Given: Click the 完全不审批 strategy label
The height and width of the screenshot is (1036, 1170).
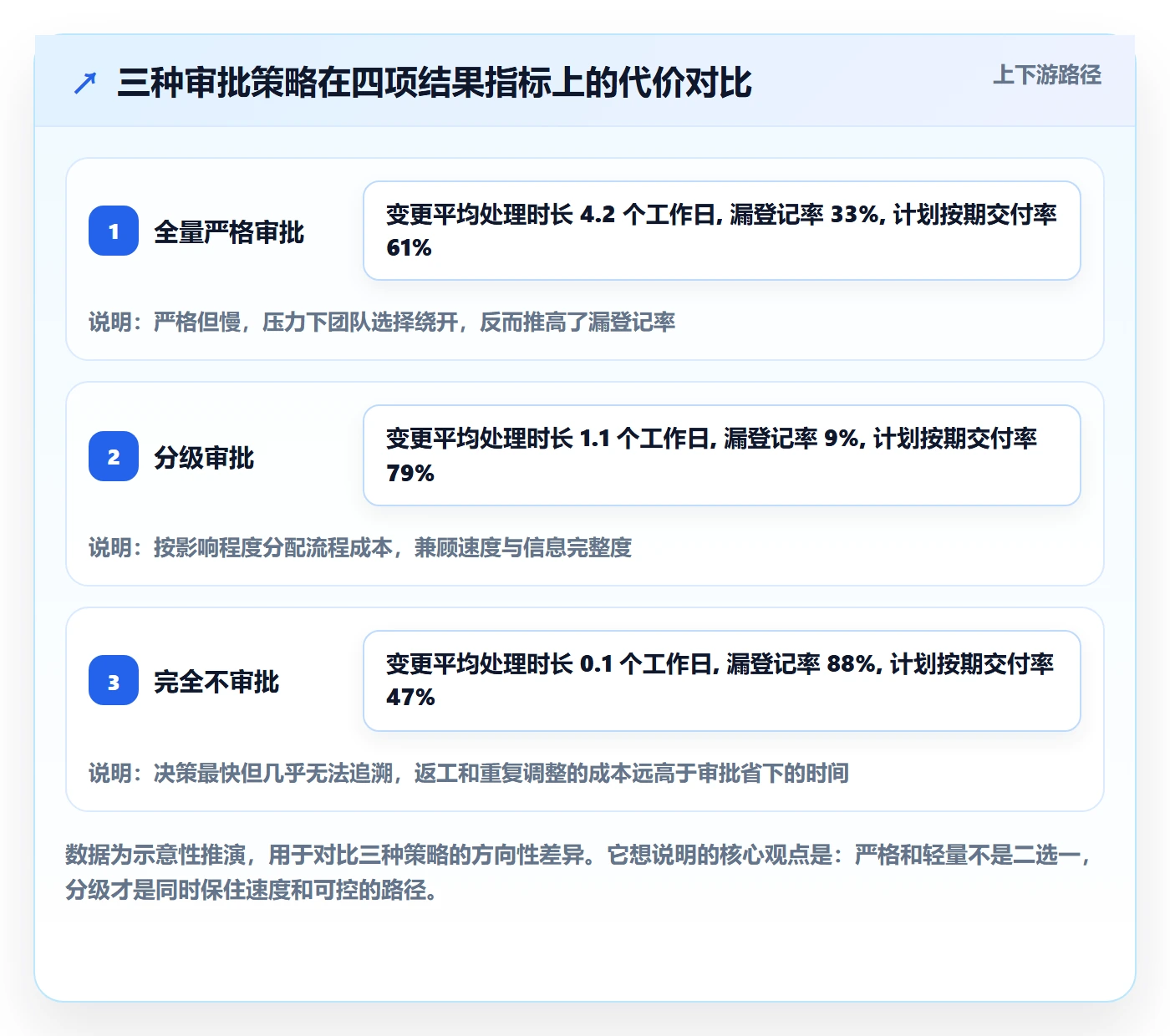Looking at the screenshot, I should click(x=216, y=682).
